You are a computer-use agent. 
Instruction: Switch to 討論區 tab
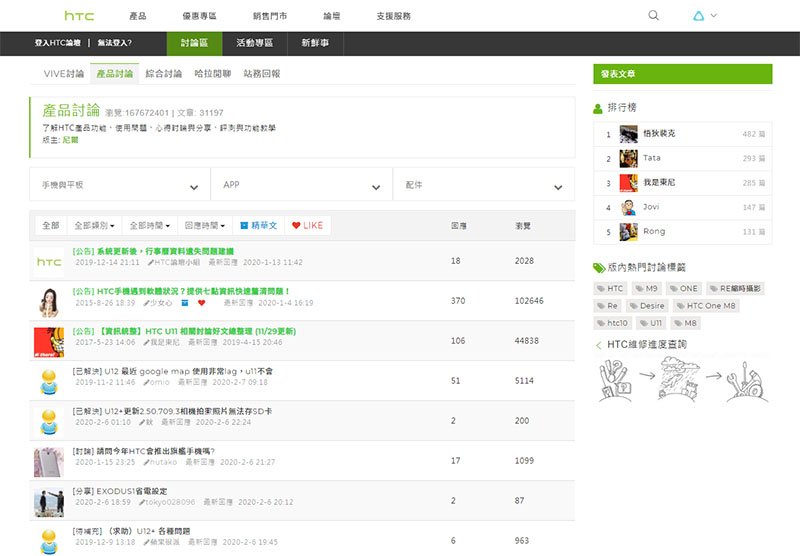point(194,43)
